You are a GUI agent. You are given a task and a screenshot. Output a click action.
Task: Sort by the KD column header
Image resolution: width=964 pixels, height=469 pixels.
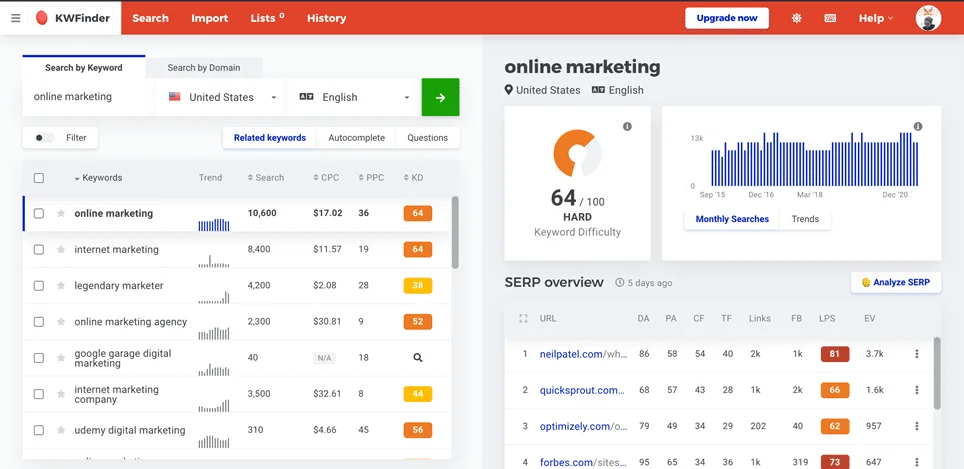[x=413, y=178]
